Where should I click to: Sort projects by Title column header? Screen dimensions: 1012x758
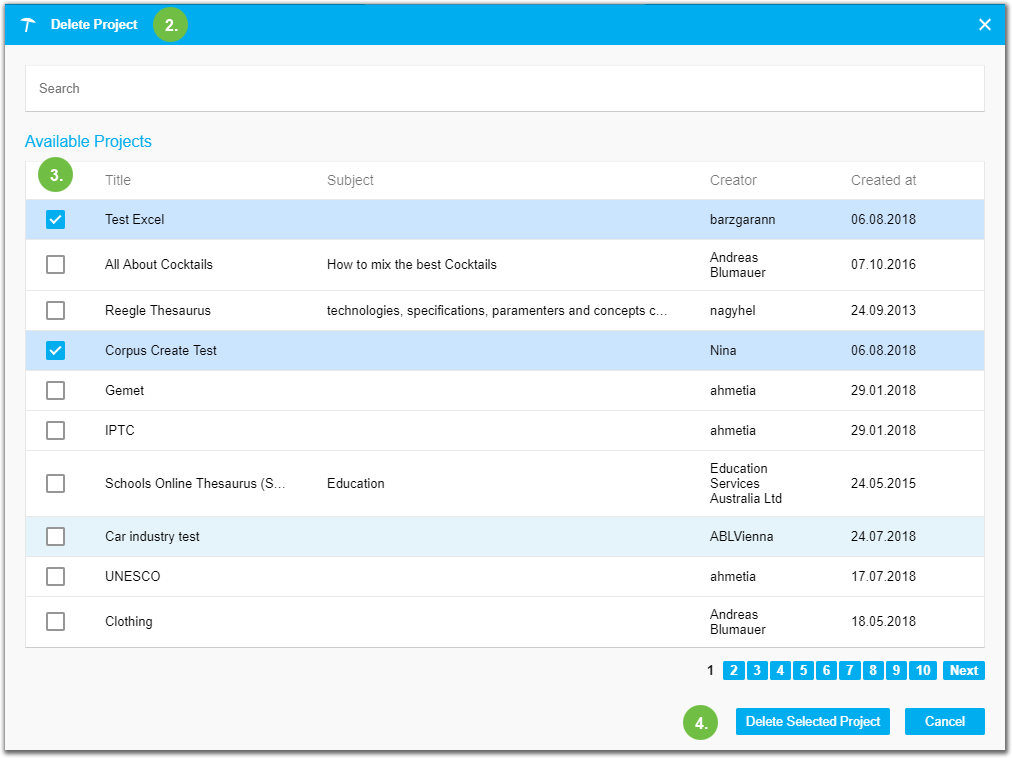[118, 180]
